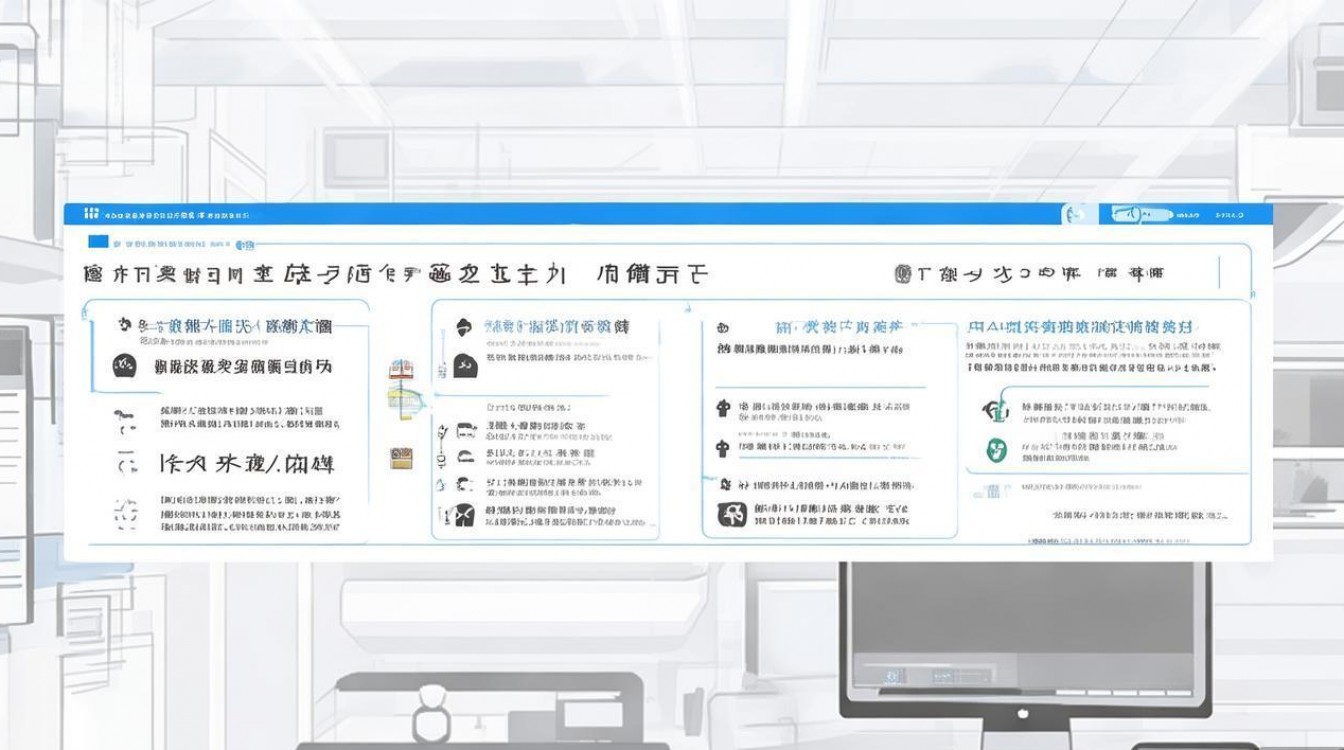The width and height of the screenshot is (1344, 750).
Task: Click the black rounded chat icon in the second card
Action: click(x=464, y=365)
